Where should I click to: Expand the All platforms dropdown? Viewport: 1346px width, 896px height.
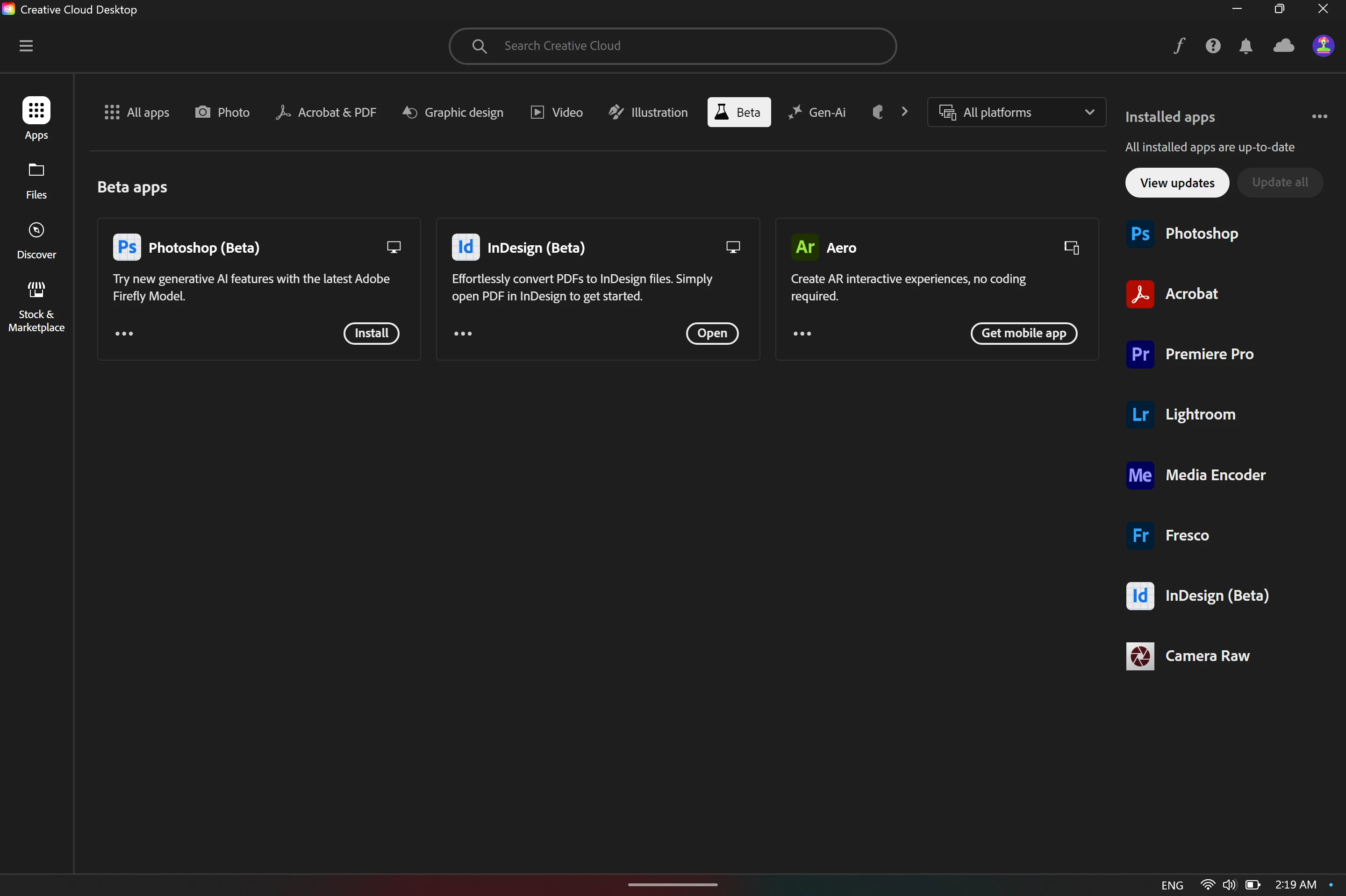1016,112
